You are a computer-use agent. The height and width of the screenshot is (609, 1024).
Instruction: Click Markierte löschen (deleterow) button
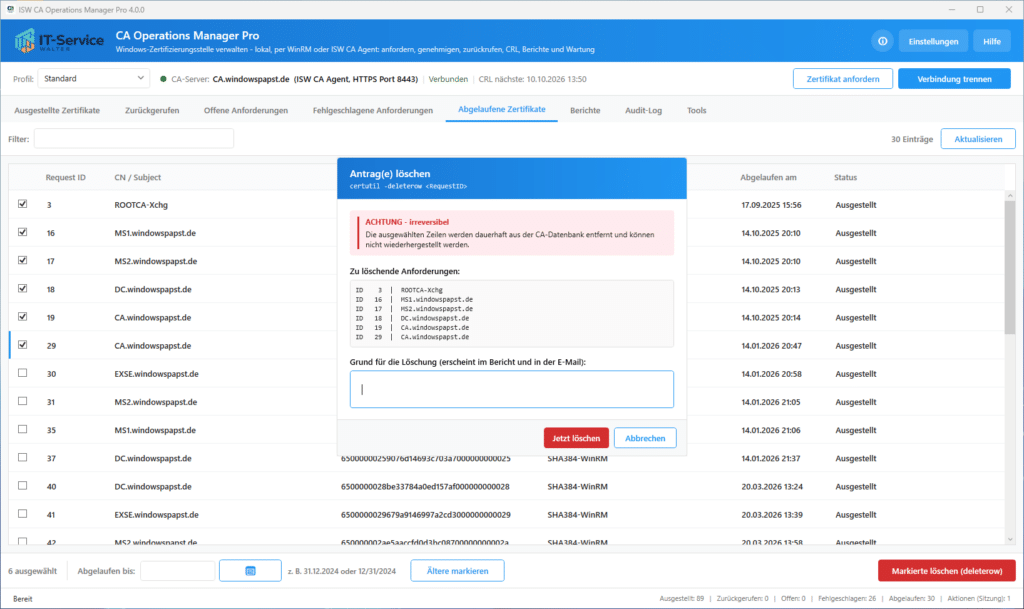pyautogui.click(x=947, y=570)
